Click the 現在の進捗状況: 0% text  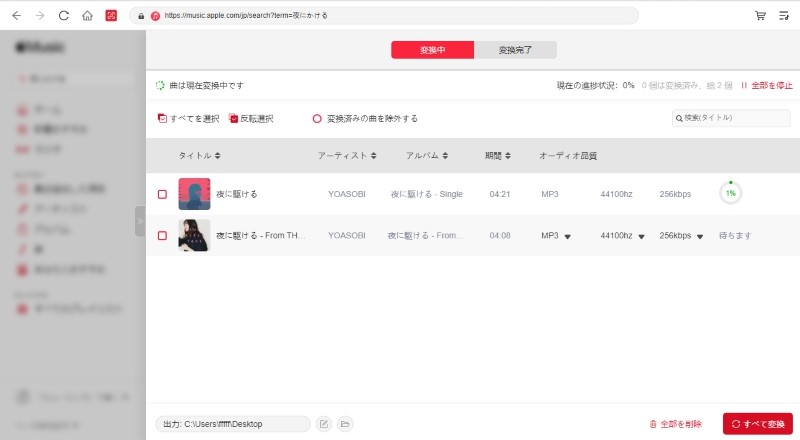click(595, 85)
